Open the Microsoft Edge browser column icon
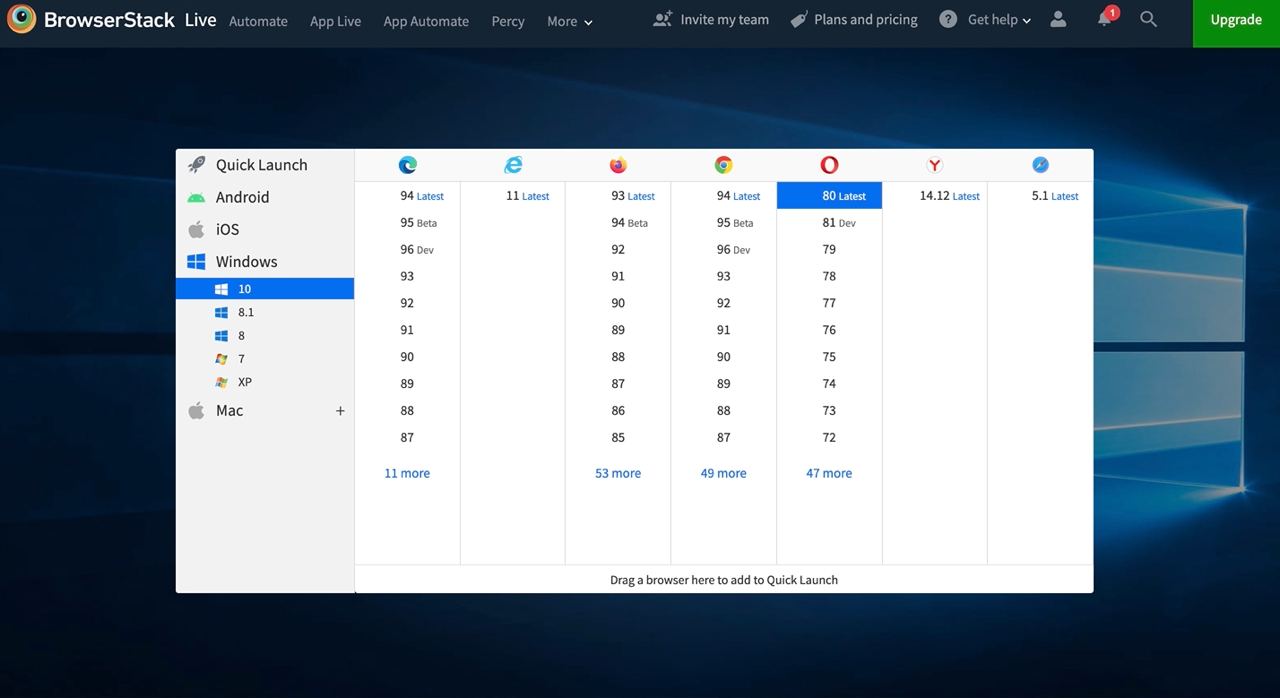This screenshot has width=1280, height=698. tap(407, 165)
